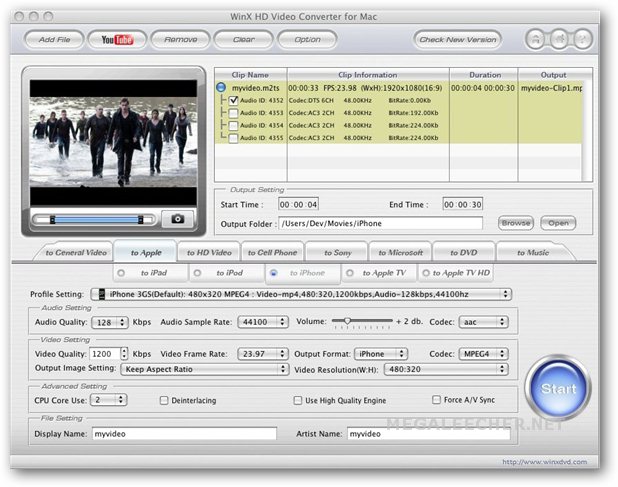Click the home icon button
Screen dimensions: 618x487
536,39
